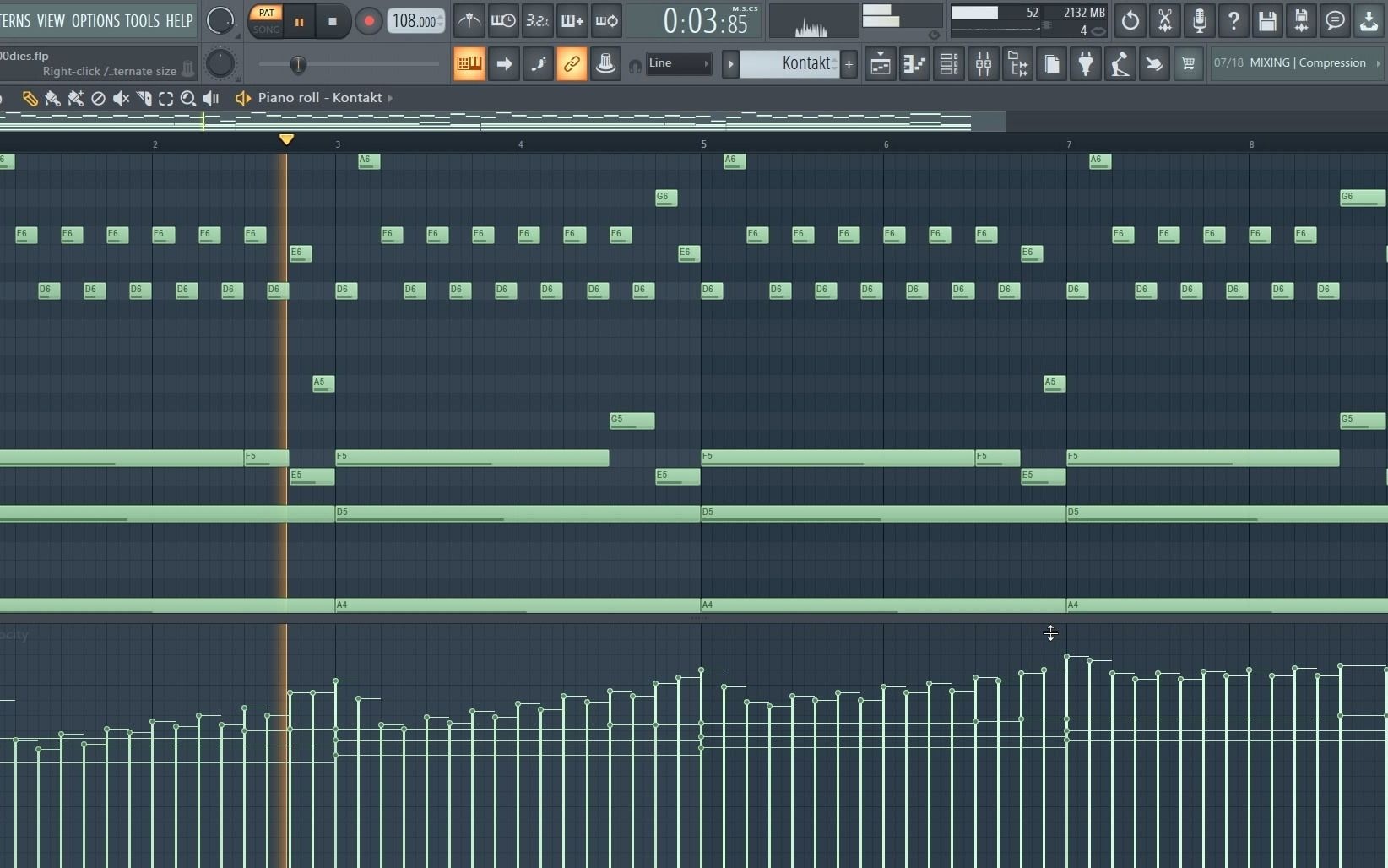
Task: Open the tempo tapper icon
Action: coord(1120,63)
